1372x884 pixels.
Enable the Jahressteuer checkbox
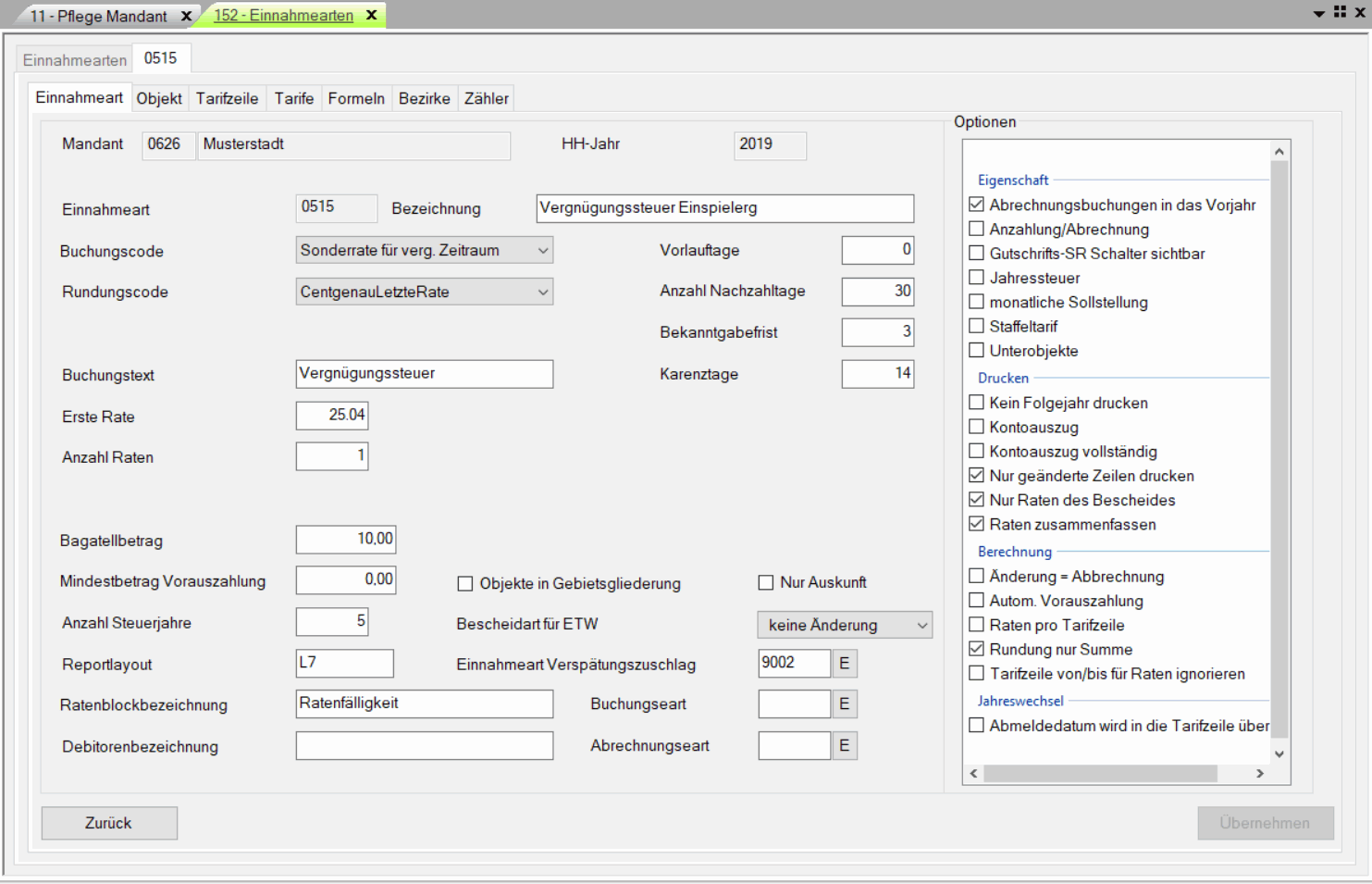(x=976, y=278)
